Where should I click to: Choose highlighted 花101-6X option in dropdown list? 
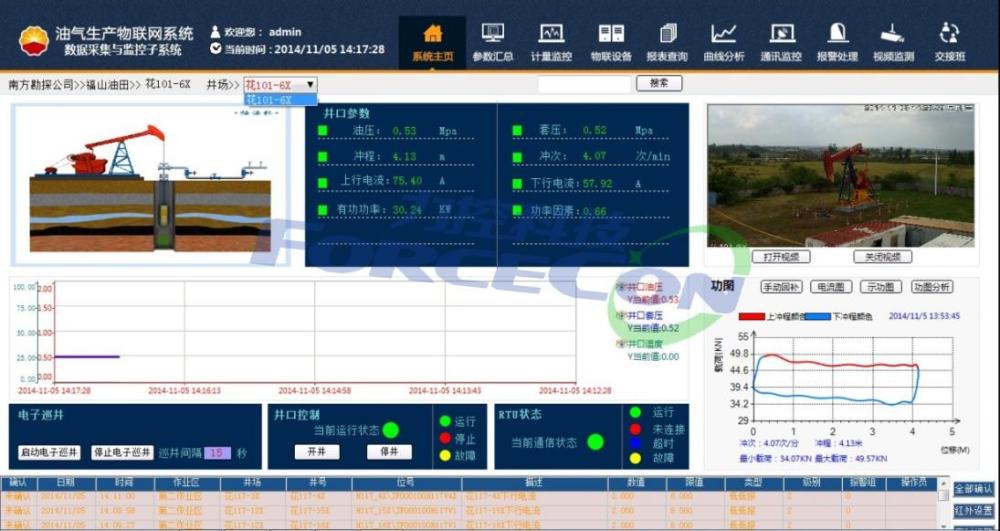coord(280,99)
